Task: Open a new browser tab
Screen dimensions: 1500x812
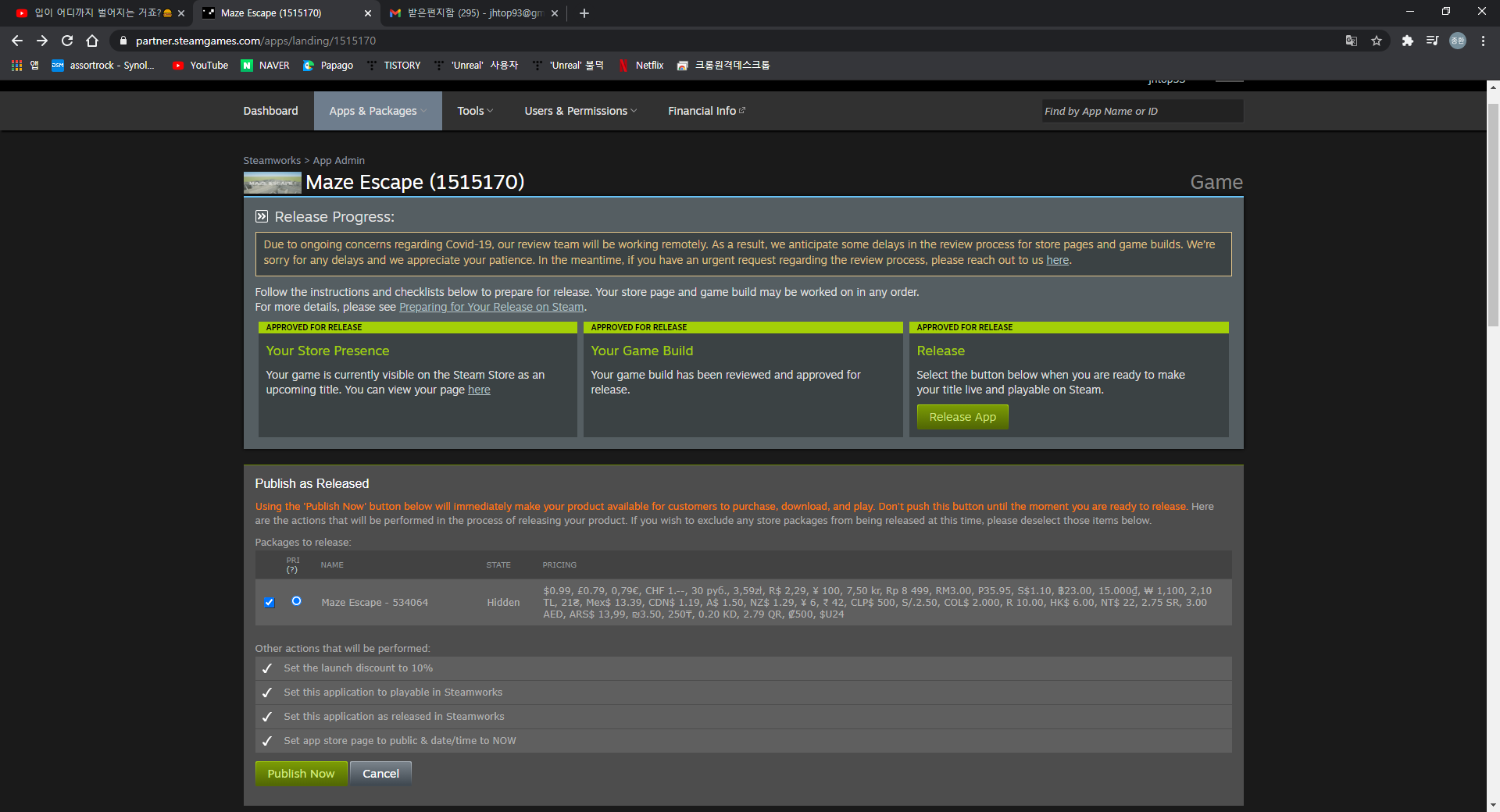Action: [x=584, y=13]
